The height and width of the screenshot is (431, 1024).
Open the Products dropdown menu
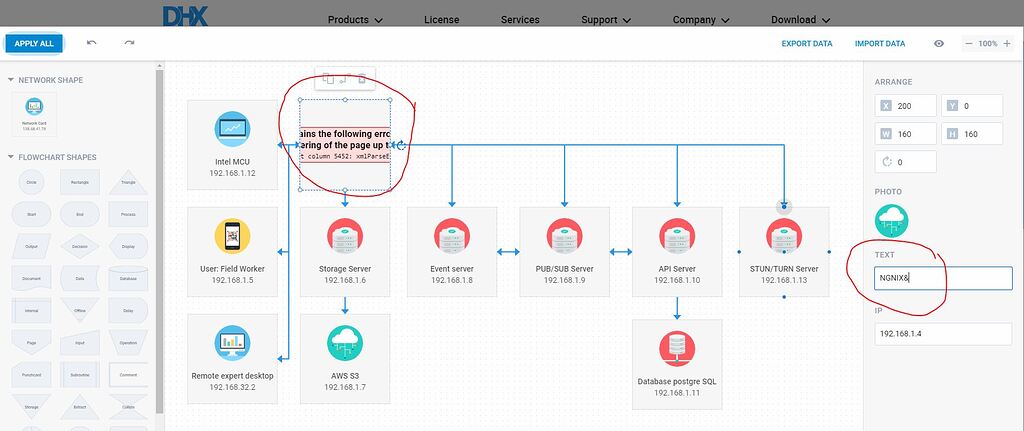click(355, 19)
